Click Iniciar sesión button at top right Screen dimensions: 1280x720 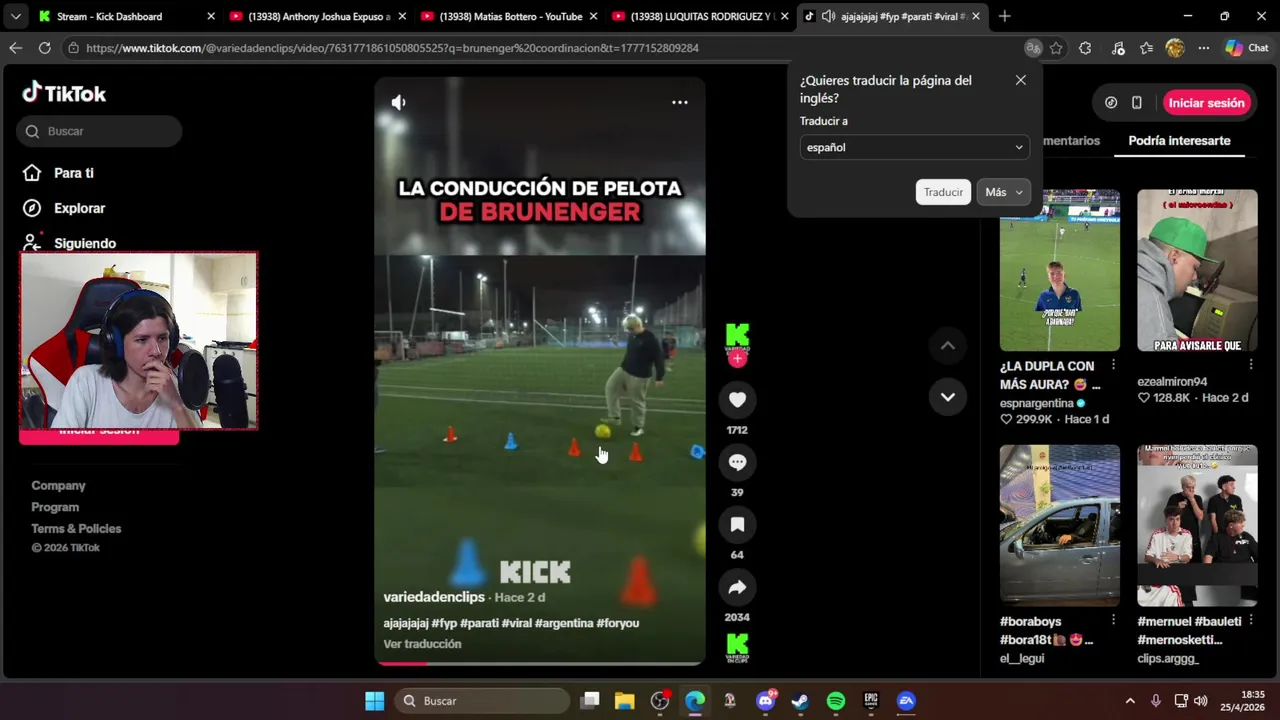[1206, 103]
